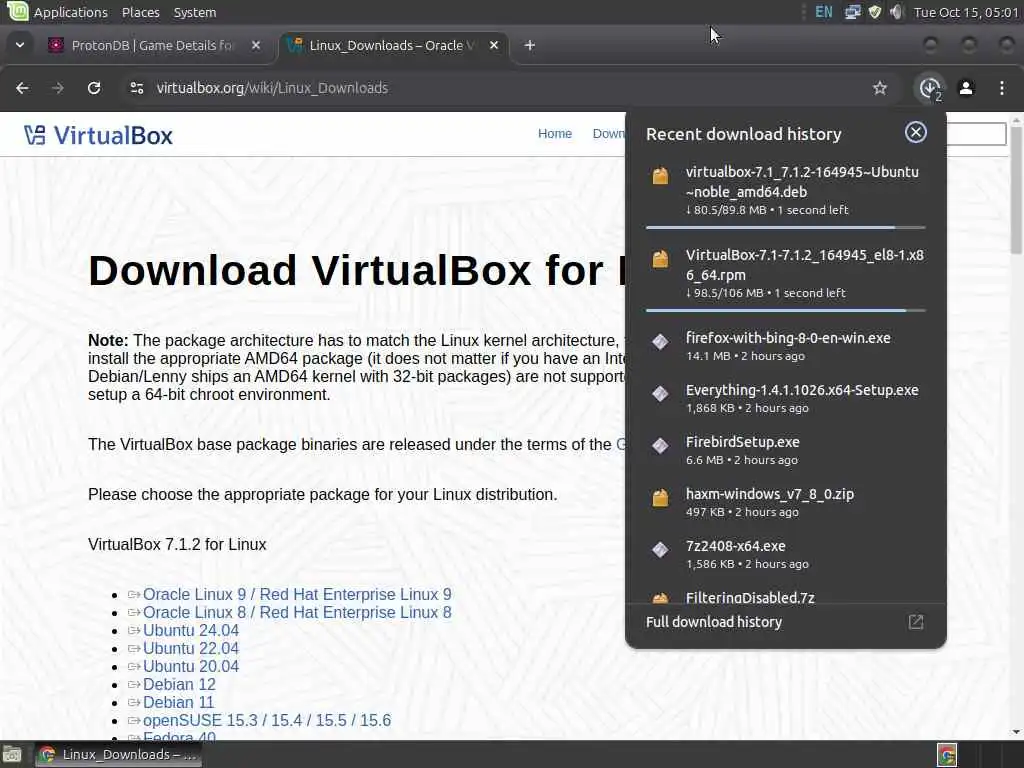This screenshot has height=768, width=1024.
Task: Click firefox-with-bing-8-0-en-win.exe entry
Action: point(786,346)
